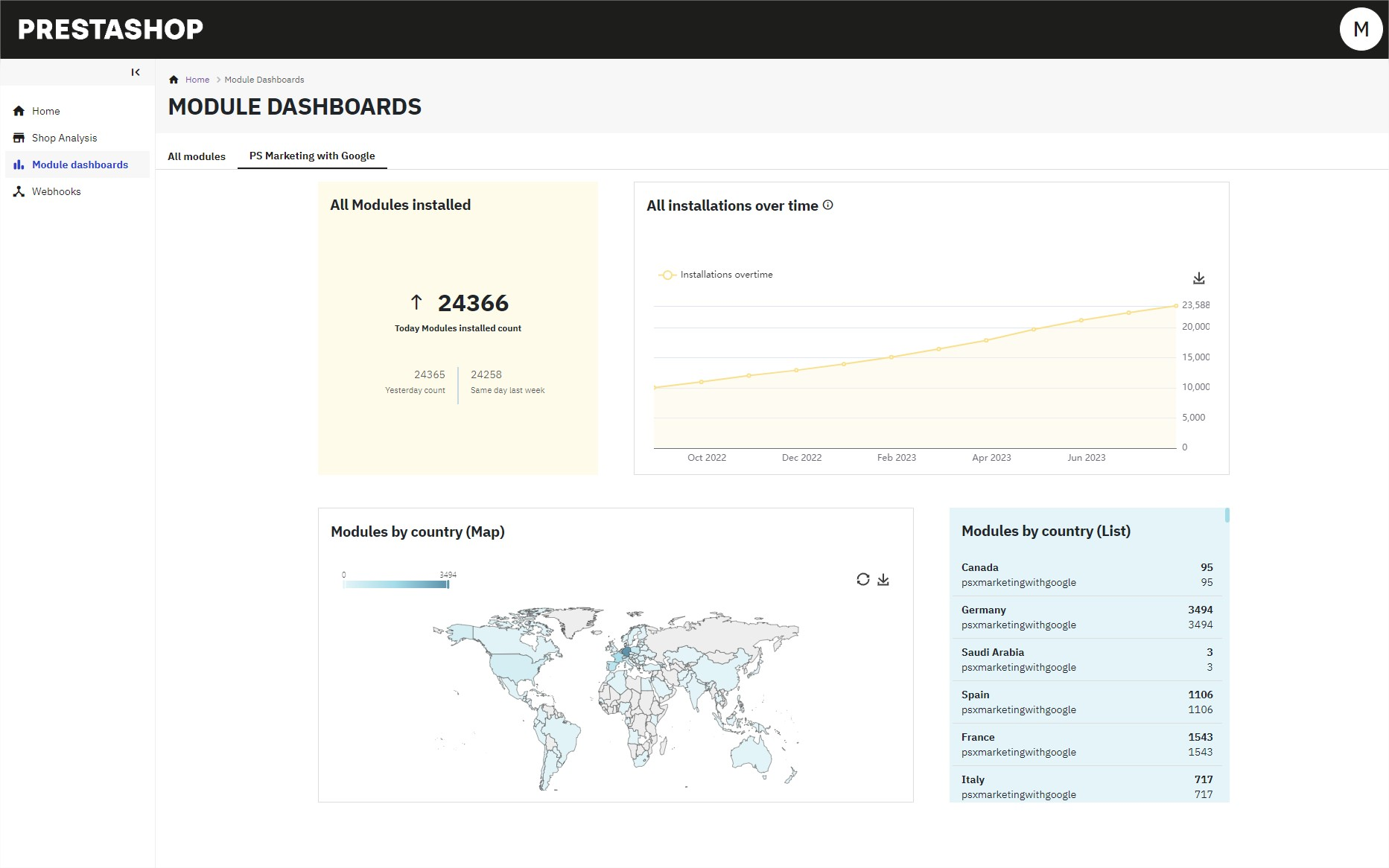Click the Canada row in country list
The height and width of the screenshot is (868, 1389).
point(1087,575)
